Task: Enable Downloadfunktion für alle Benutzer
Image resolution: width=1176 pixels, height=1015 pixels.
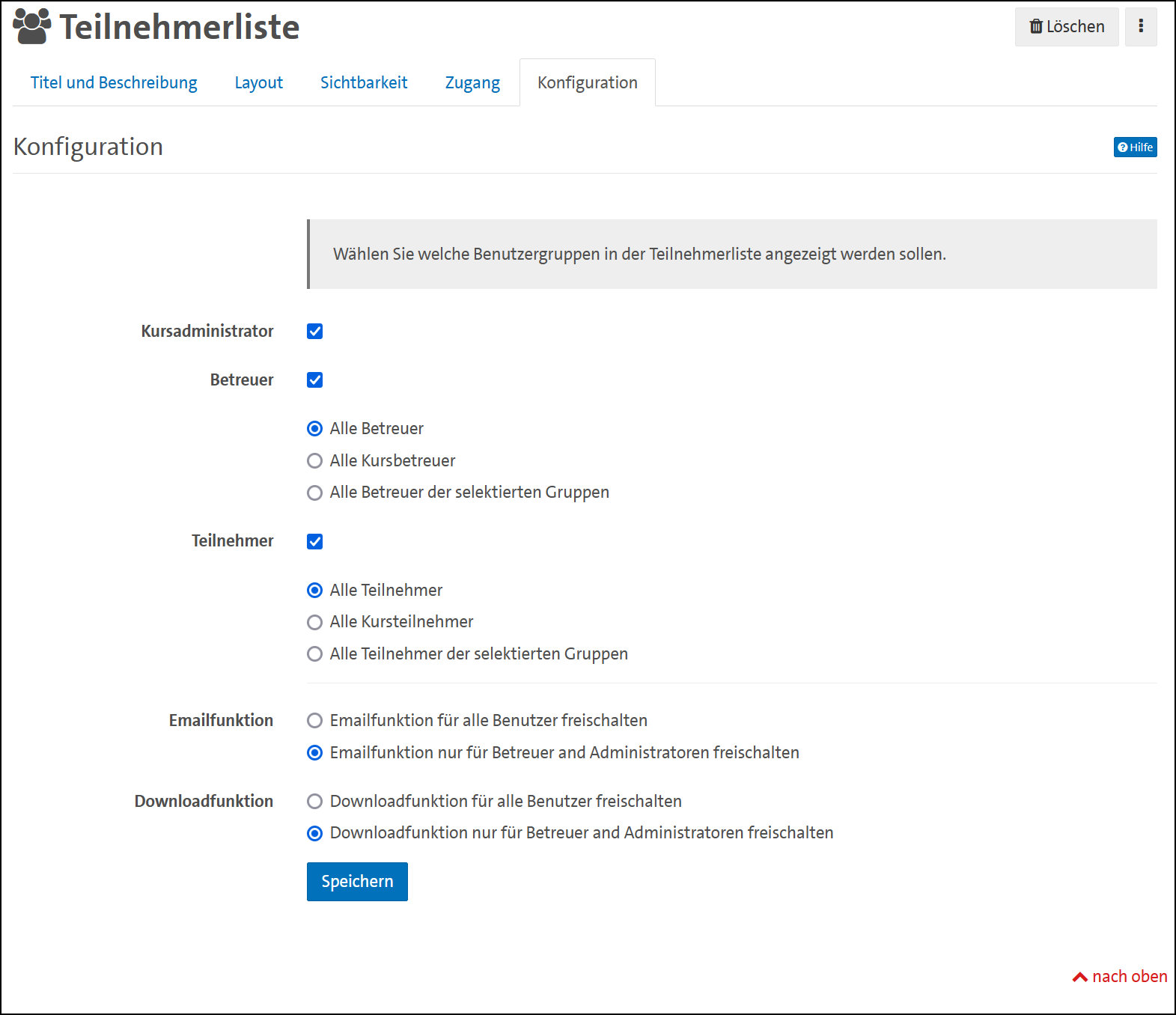Action: 315,801
